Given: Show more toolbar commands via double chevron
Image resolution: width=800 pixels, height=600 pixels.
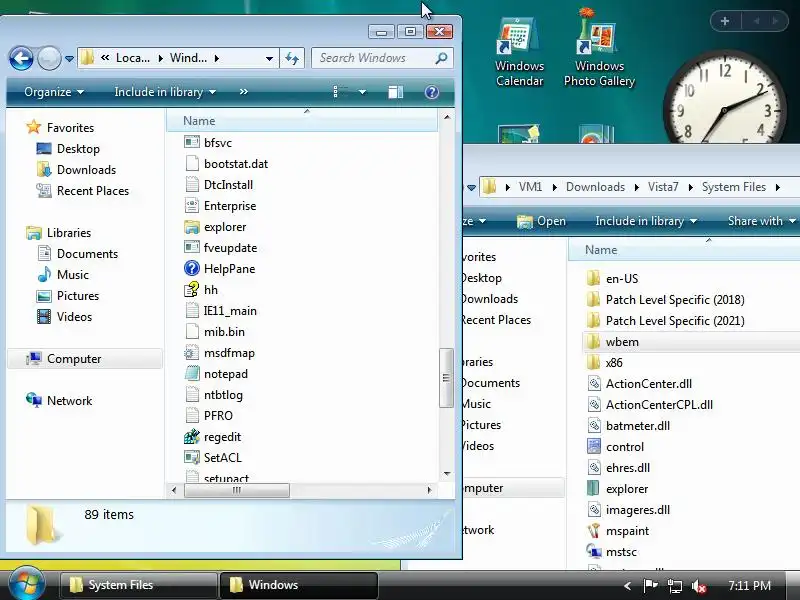Looking at the screenshot, I should (243, 92).
